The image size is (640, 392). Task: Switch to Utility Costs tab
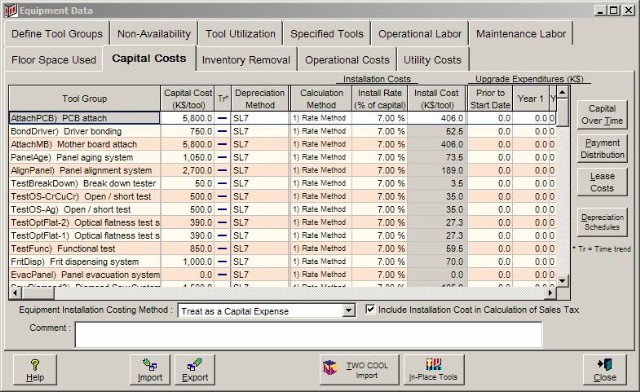(x=432, y=60)
